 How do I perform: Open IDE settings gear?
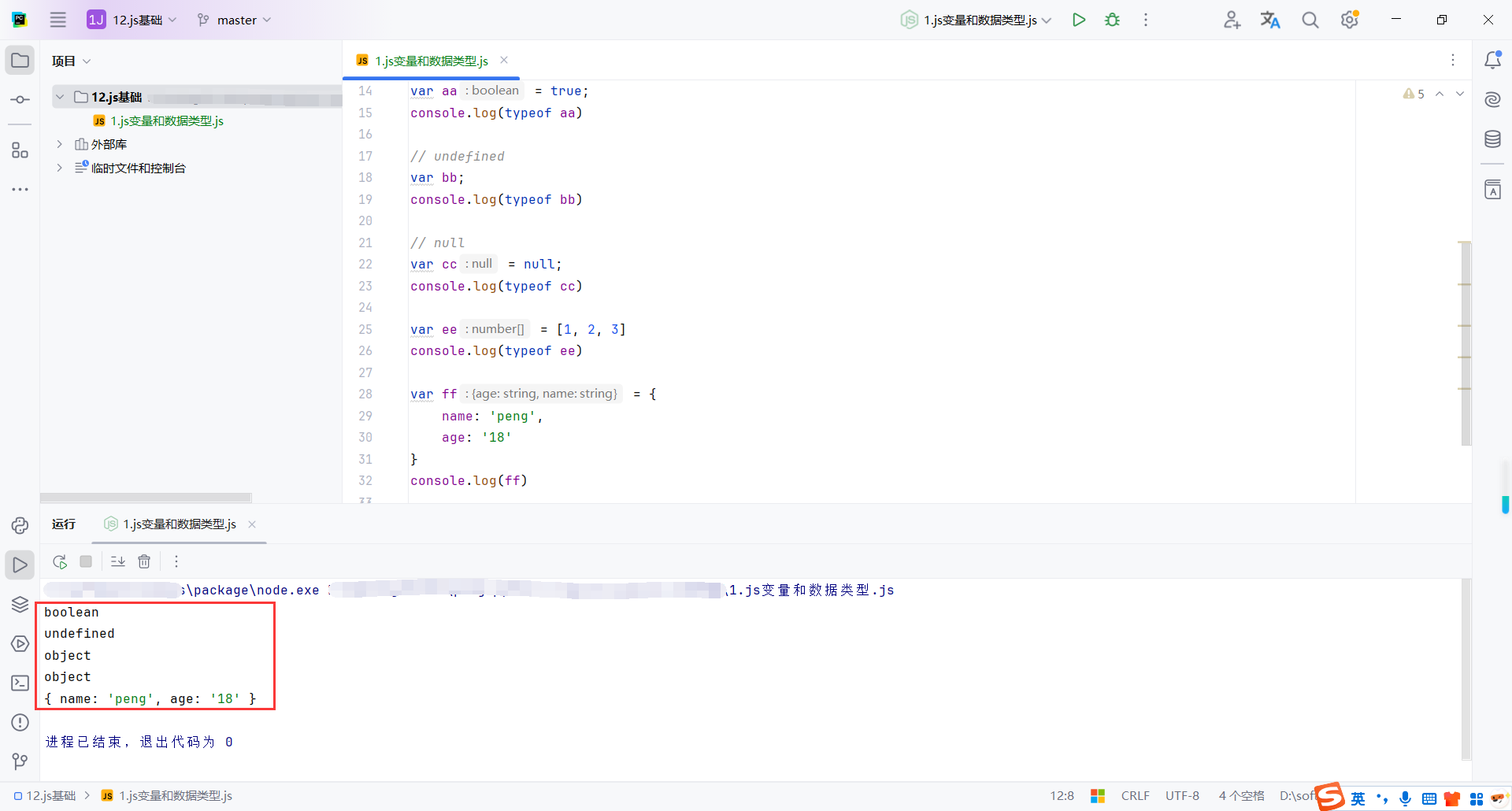click(x=1350, y=20)
